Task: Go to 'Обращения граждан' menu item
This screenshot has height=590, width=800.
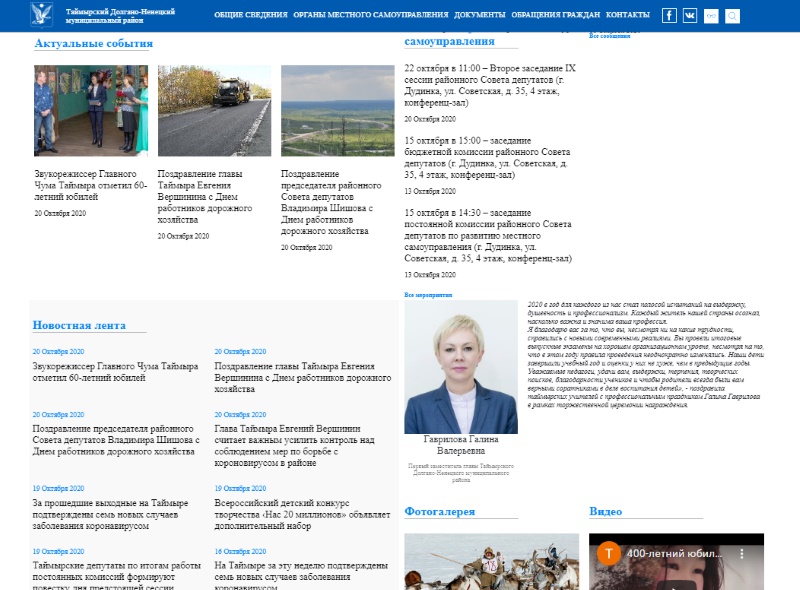Action: 555,16
